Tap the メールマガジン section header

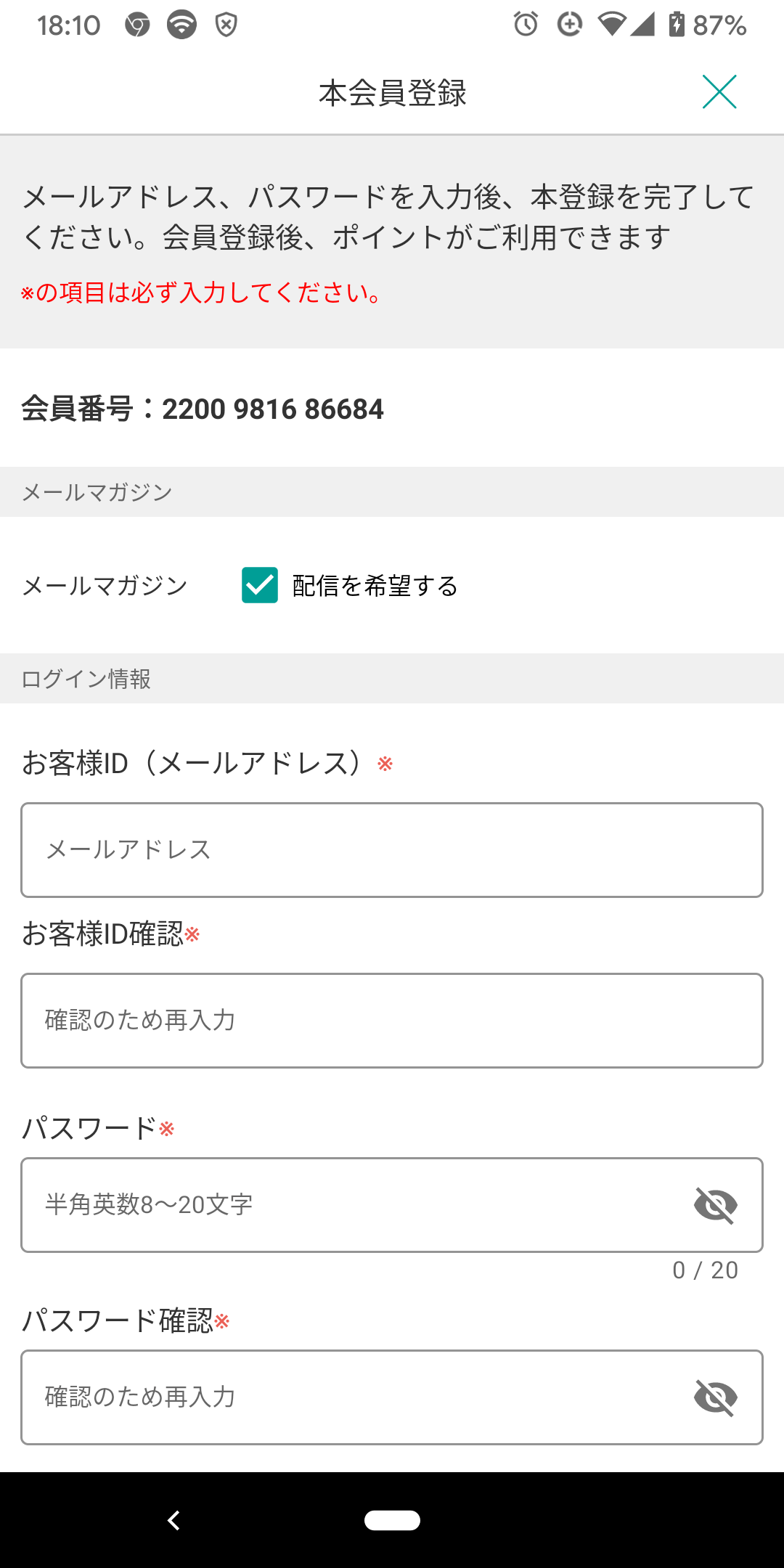pos(97,492)
